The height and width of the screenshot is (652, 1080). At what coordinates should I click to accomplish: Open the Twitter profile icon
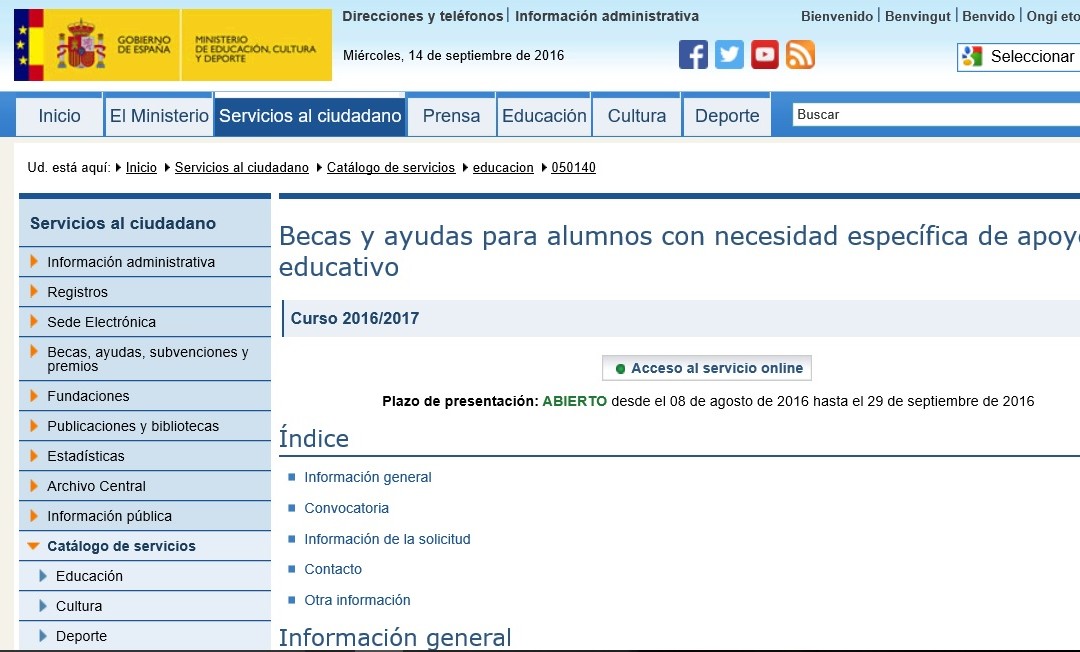(x=729, y=54)
